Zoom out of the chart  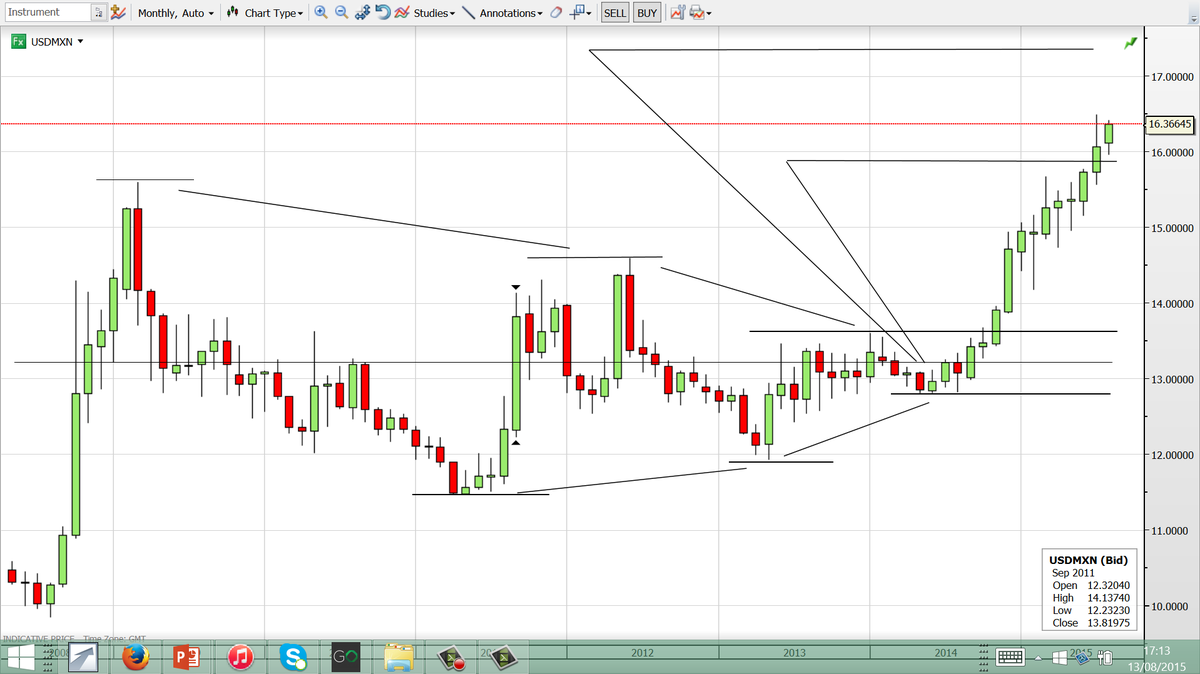341,13
